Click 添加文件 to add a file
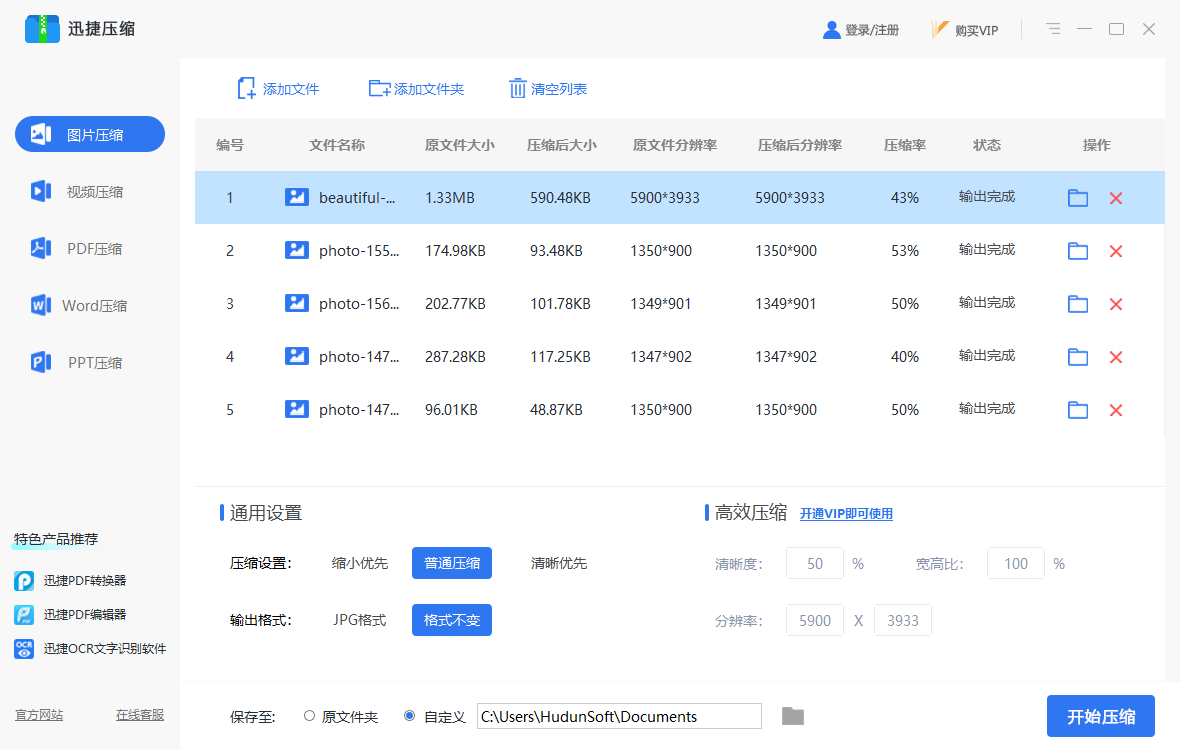This screenshot has height=750, width=1180. (x=278, y=89)
